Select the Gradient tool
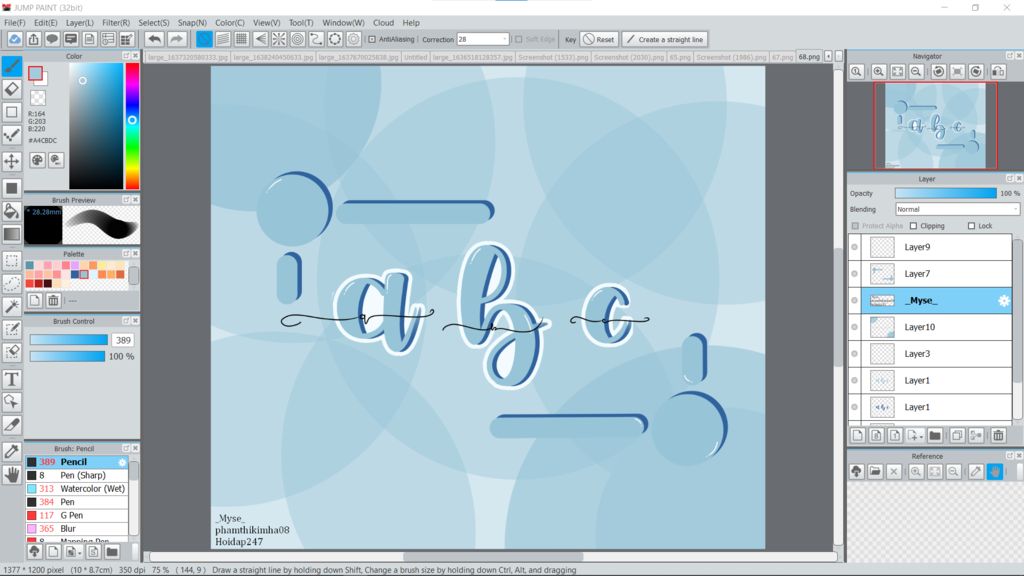Viewport: 1024px width, 576px height. (x=12, y=233)
